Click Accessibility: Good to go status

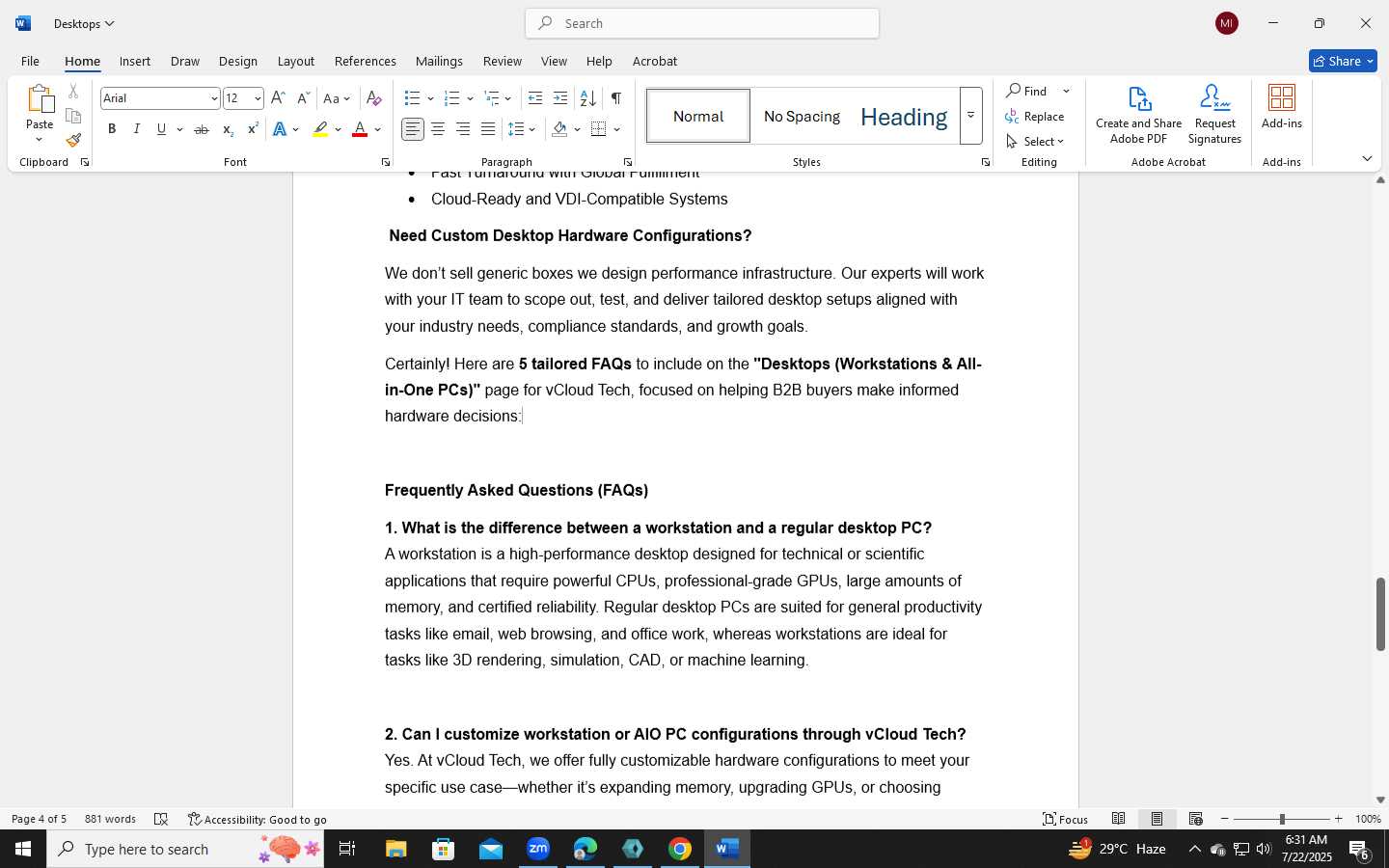point(258,819)
